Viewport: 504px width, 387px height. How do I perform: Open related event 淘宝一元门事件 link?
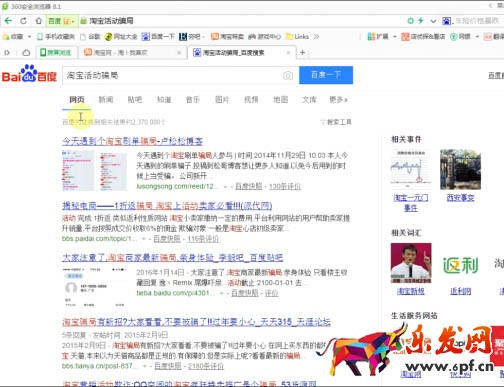tap(411, 203)
